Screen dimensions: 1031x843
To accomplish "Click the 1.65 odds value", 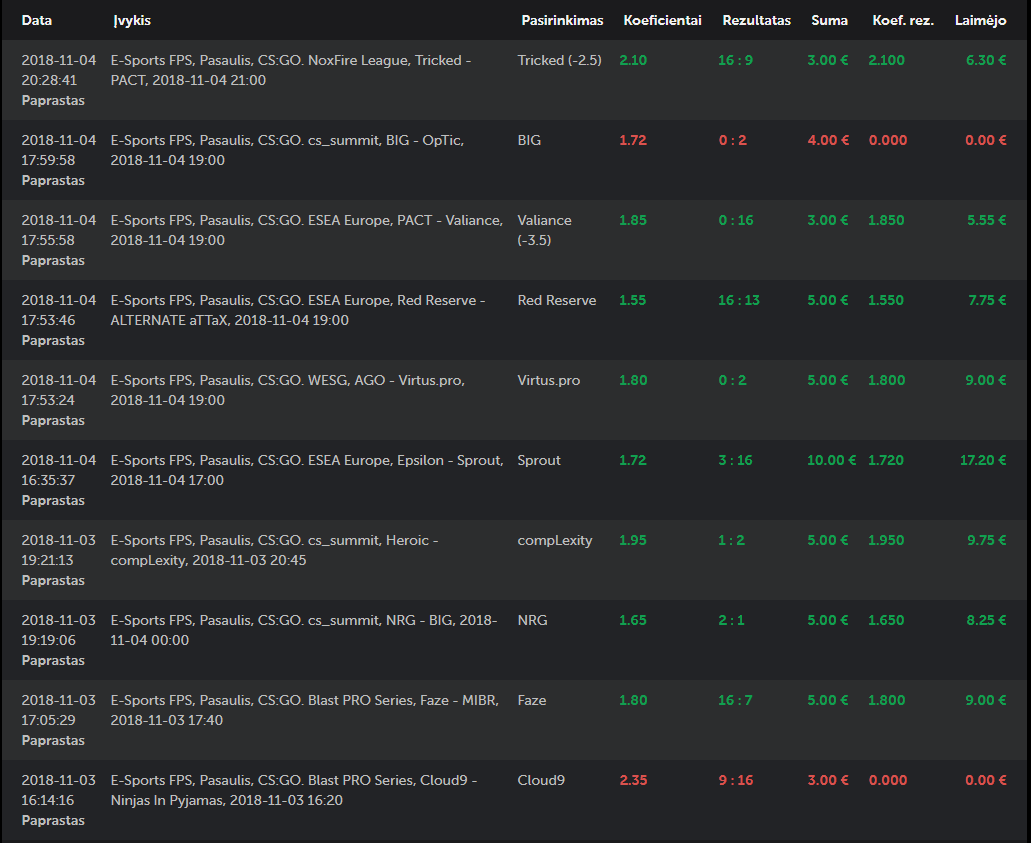I will tap(633, 620).
